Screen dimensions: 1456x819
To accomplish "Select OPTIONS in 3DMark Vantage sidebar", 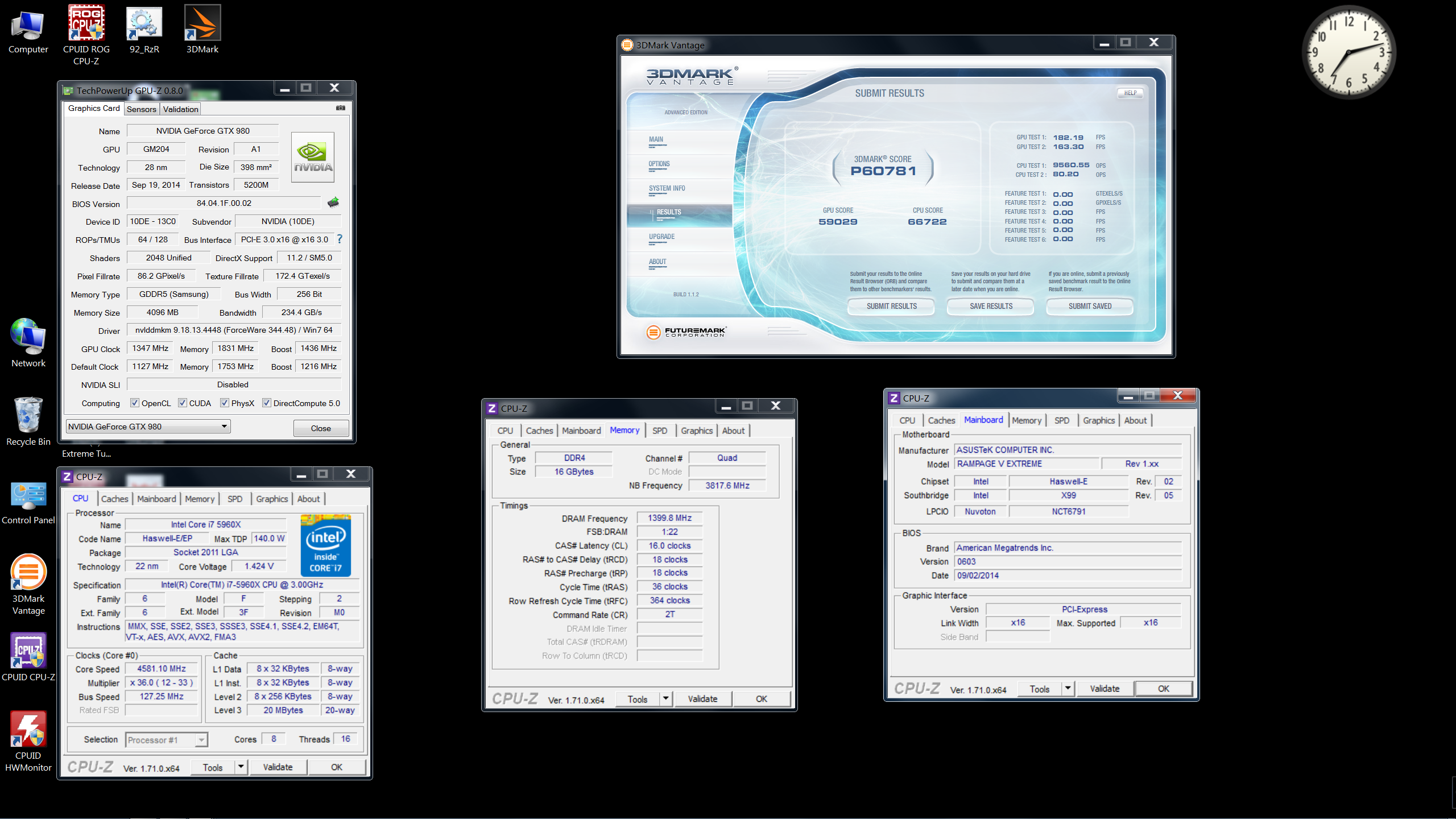I will click(680, 166).
